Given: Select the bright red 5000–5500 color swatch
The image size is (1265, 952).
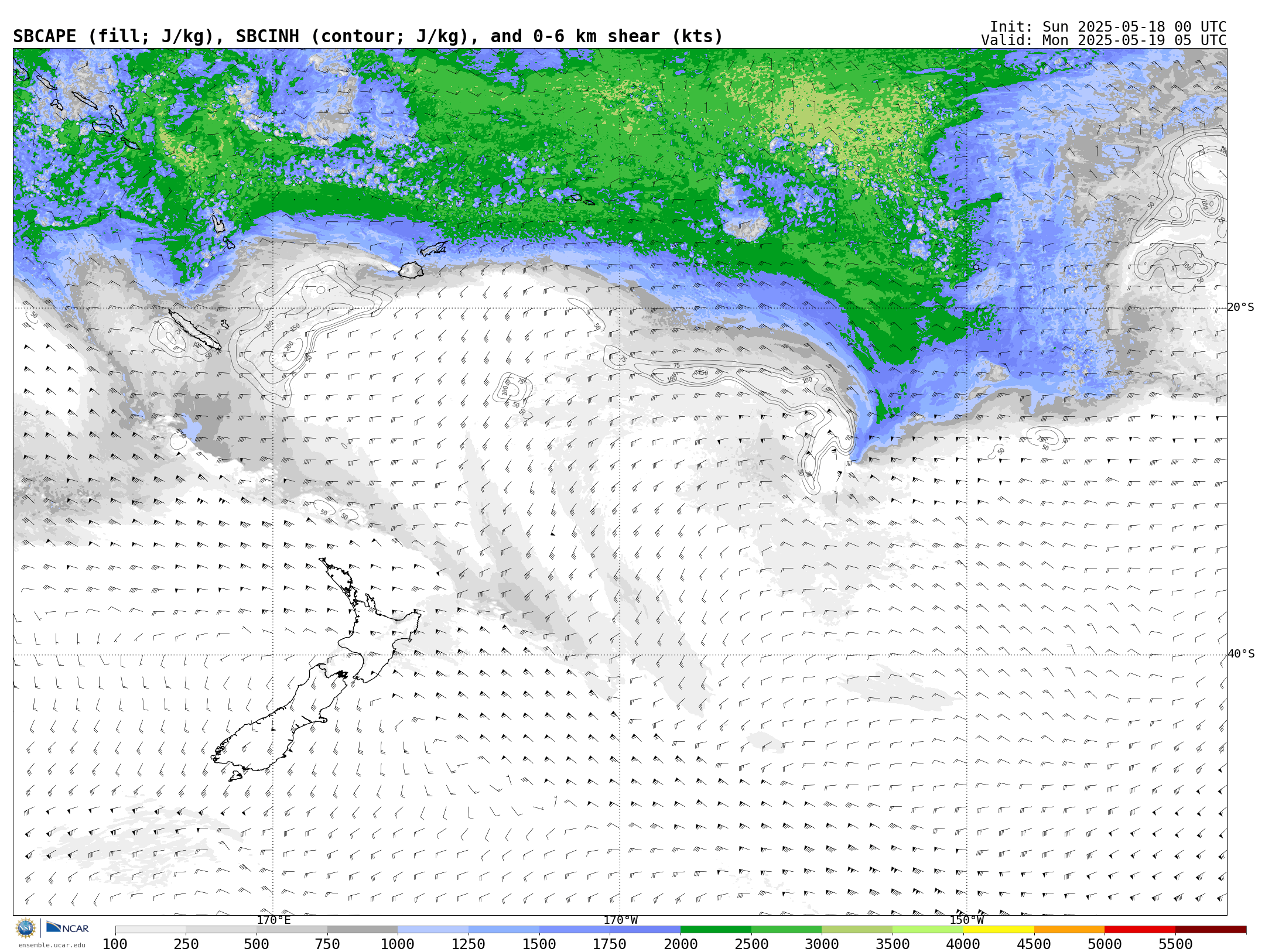Looking at the screenshot, I should [x=1140, y=929].
